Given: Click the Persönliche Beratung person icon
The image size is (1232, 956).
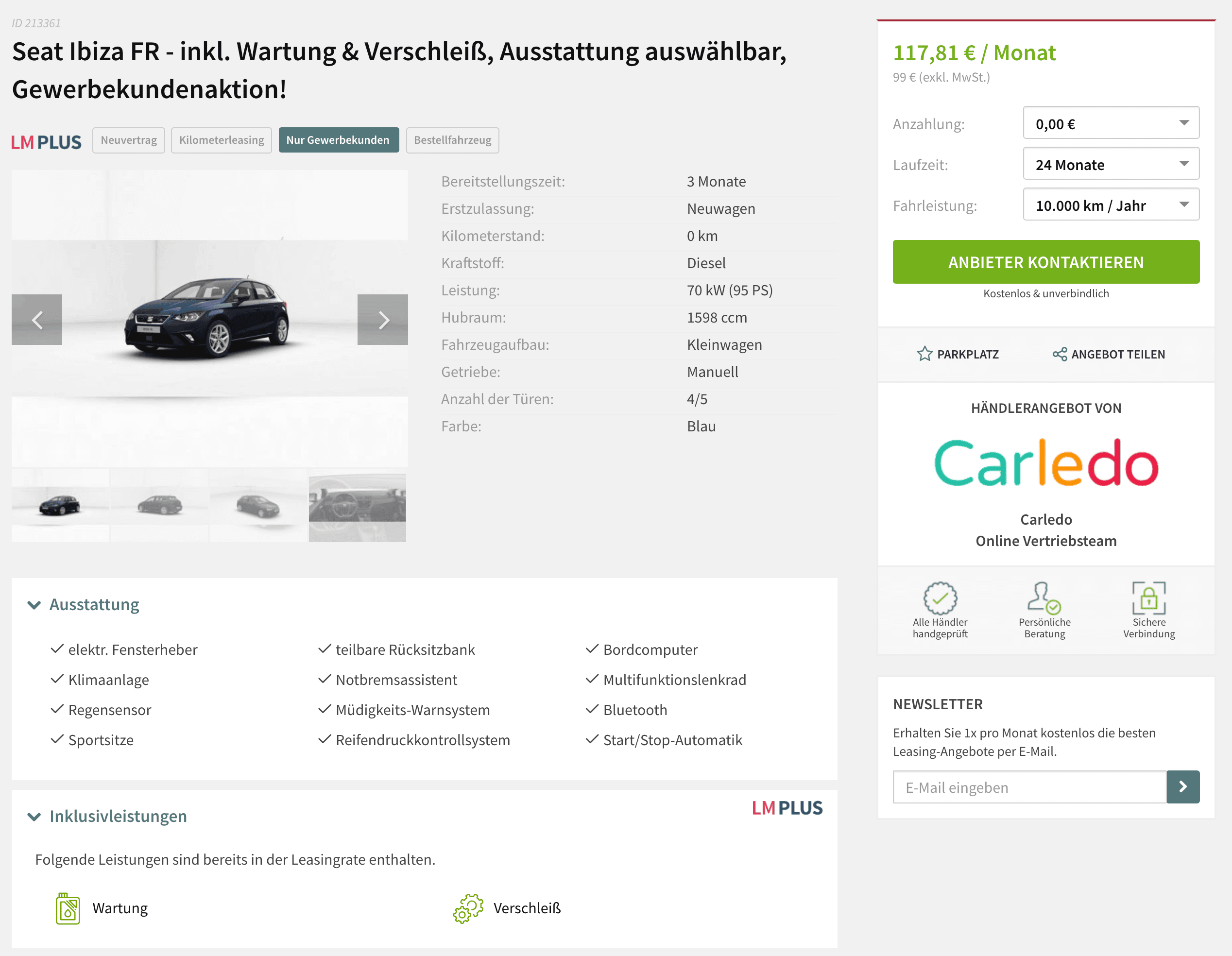Looking at the screenshot, I should [x=1044, y=598].
